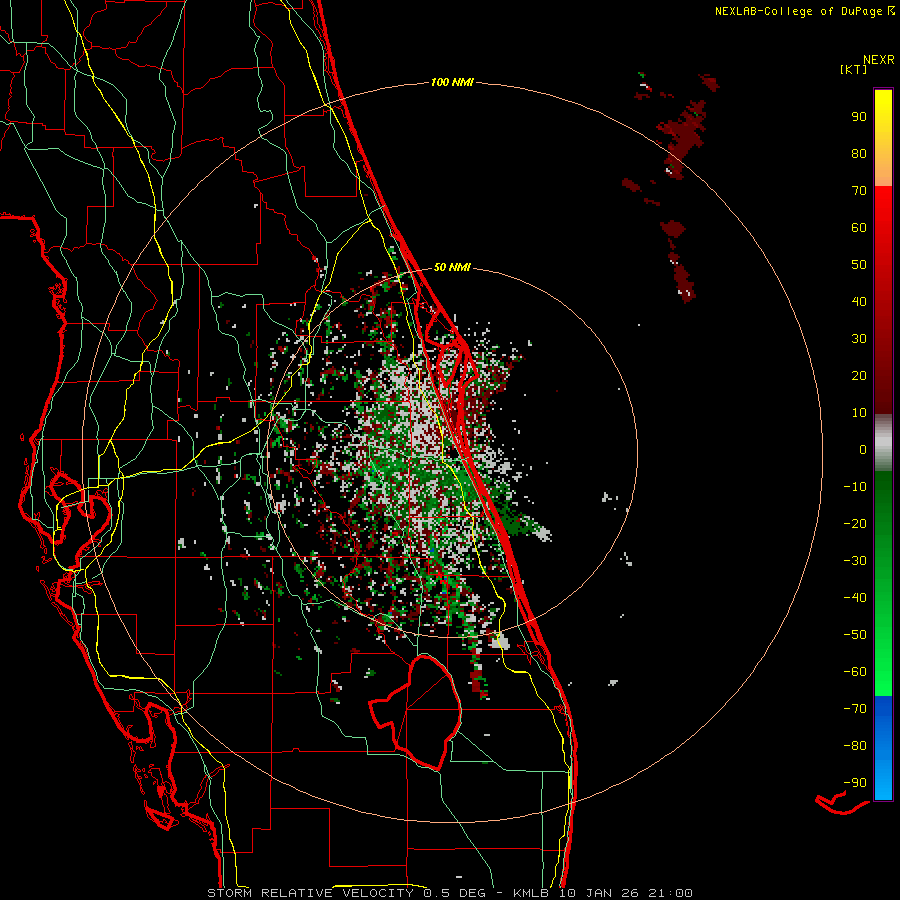Select the -70 value on velocity scale
Image resolution: width=900 pixels, height=900 pixels.
click(x=855, y=709)
